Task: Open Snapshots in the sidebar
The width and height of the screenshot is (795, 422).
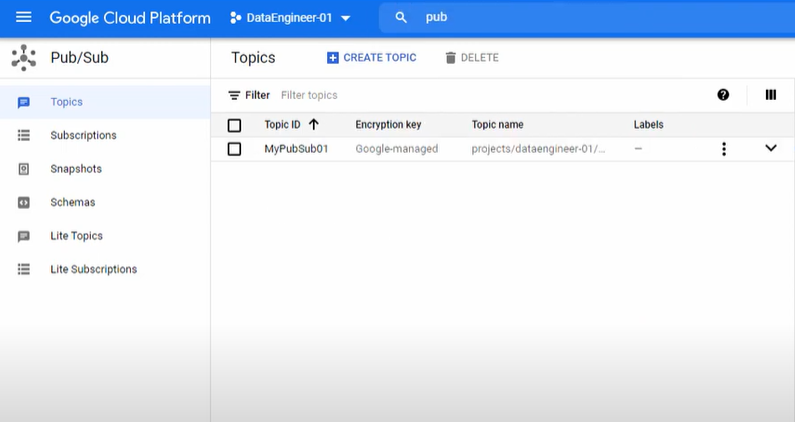Action: [x=105, y=169]
